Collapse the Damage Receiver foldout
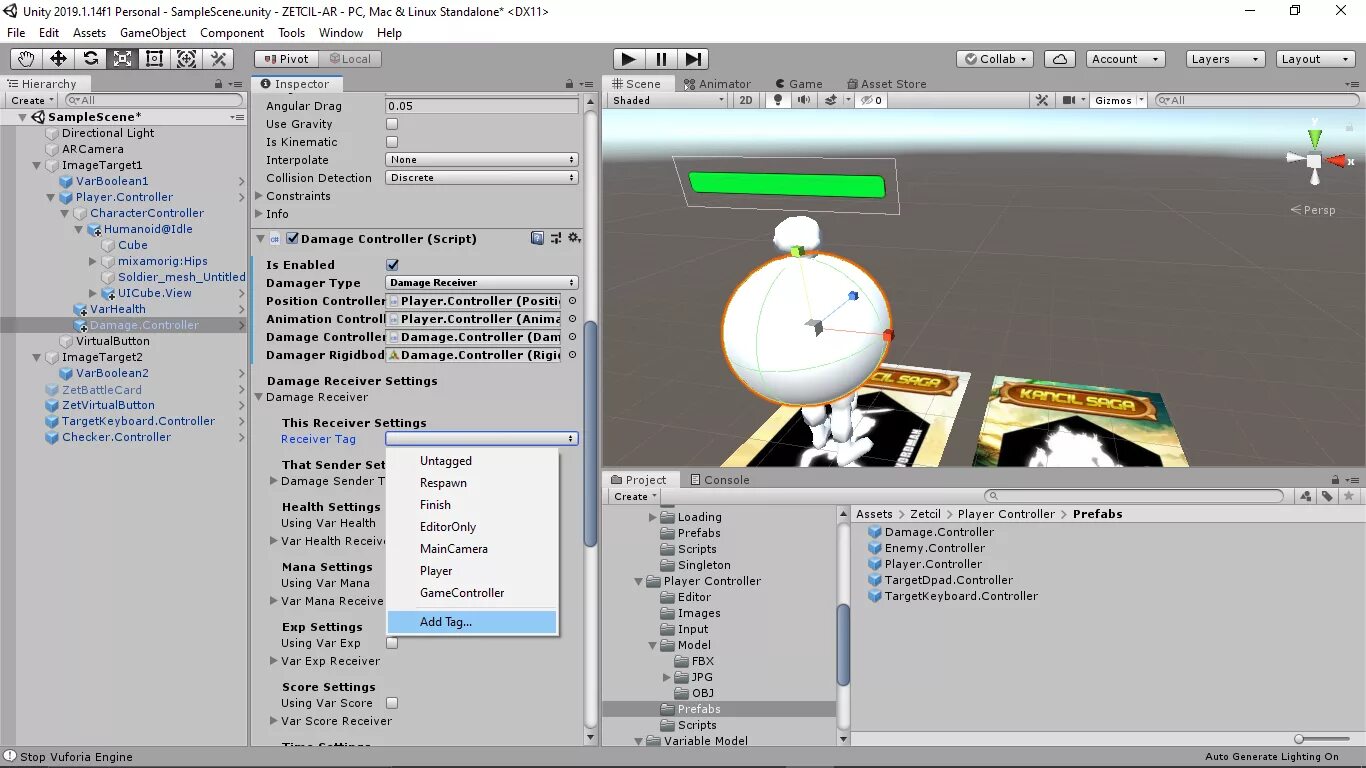 [259, 397]
